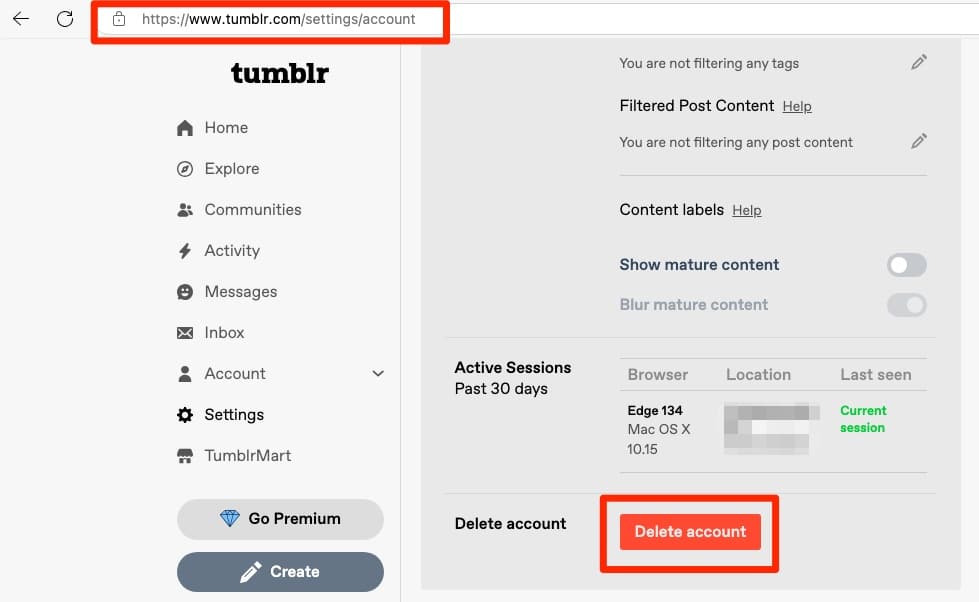Viewport: 979px width, 602px height.
Task: Open the Last seen column header
Action: click(x=876, y=374)
